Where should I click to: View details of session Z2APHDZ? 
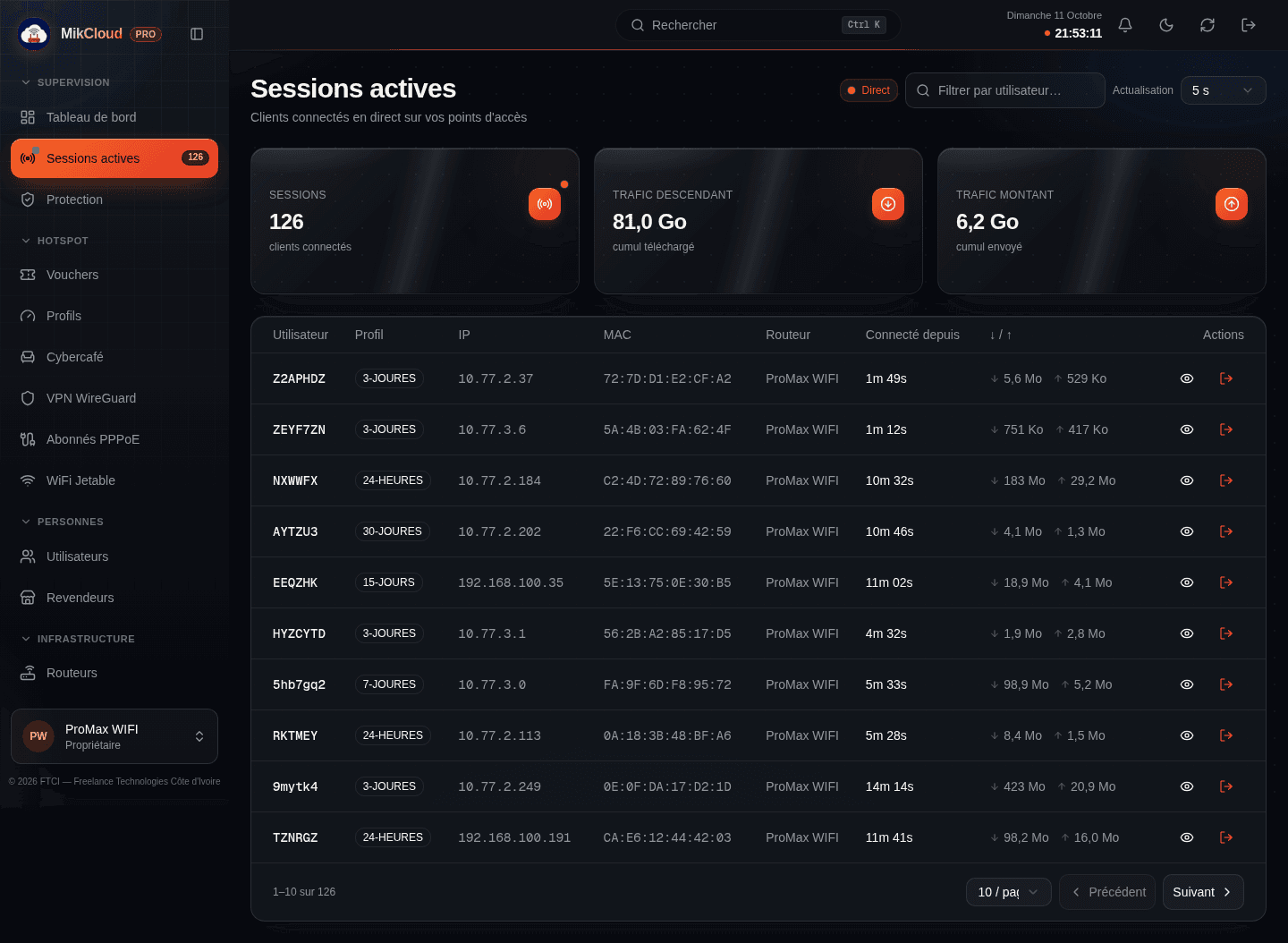(x=1187, y=378)
